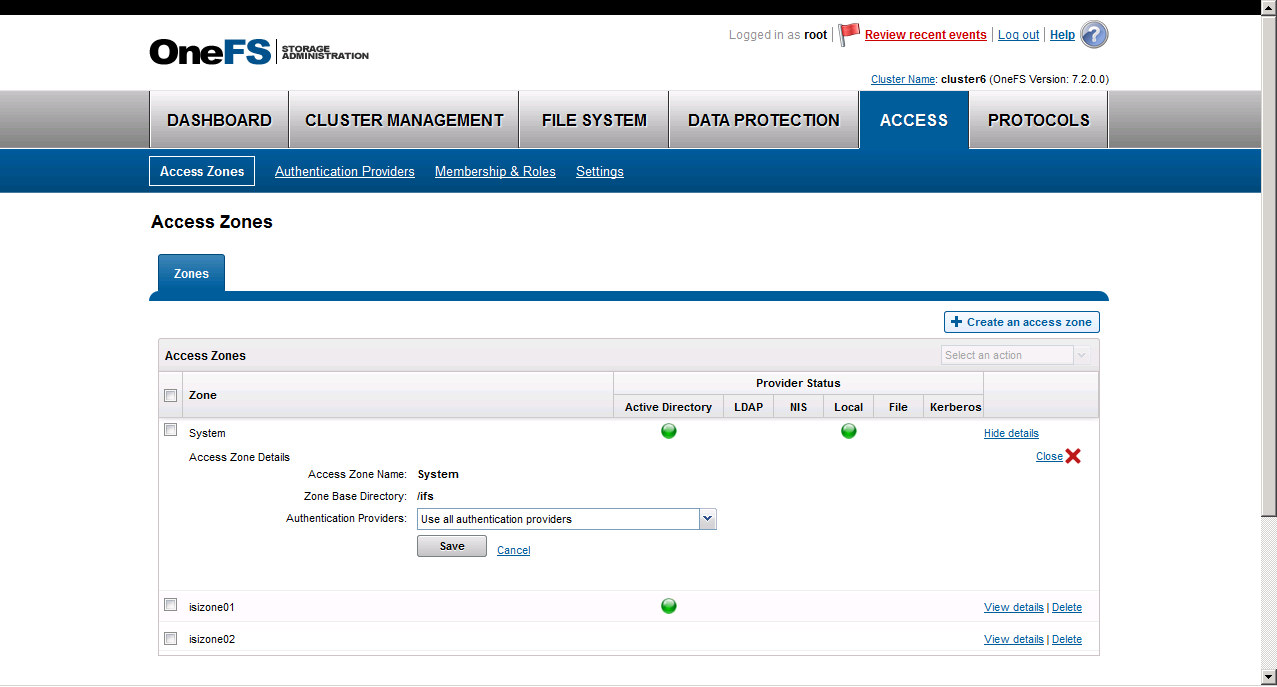Click the scrollbar down arrow
The image size is (1277, 687).
click(1269, 676)
